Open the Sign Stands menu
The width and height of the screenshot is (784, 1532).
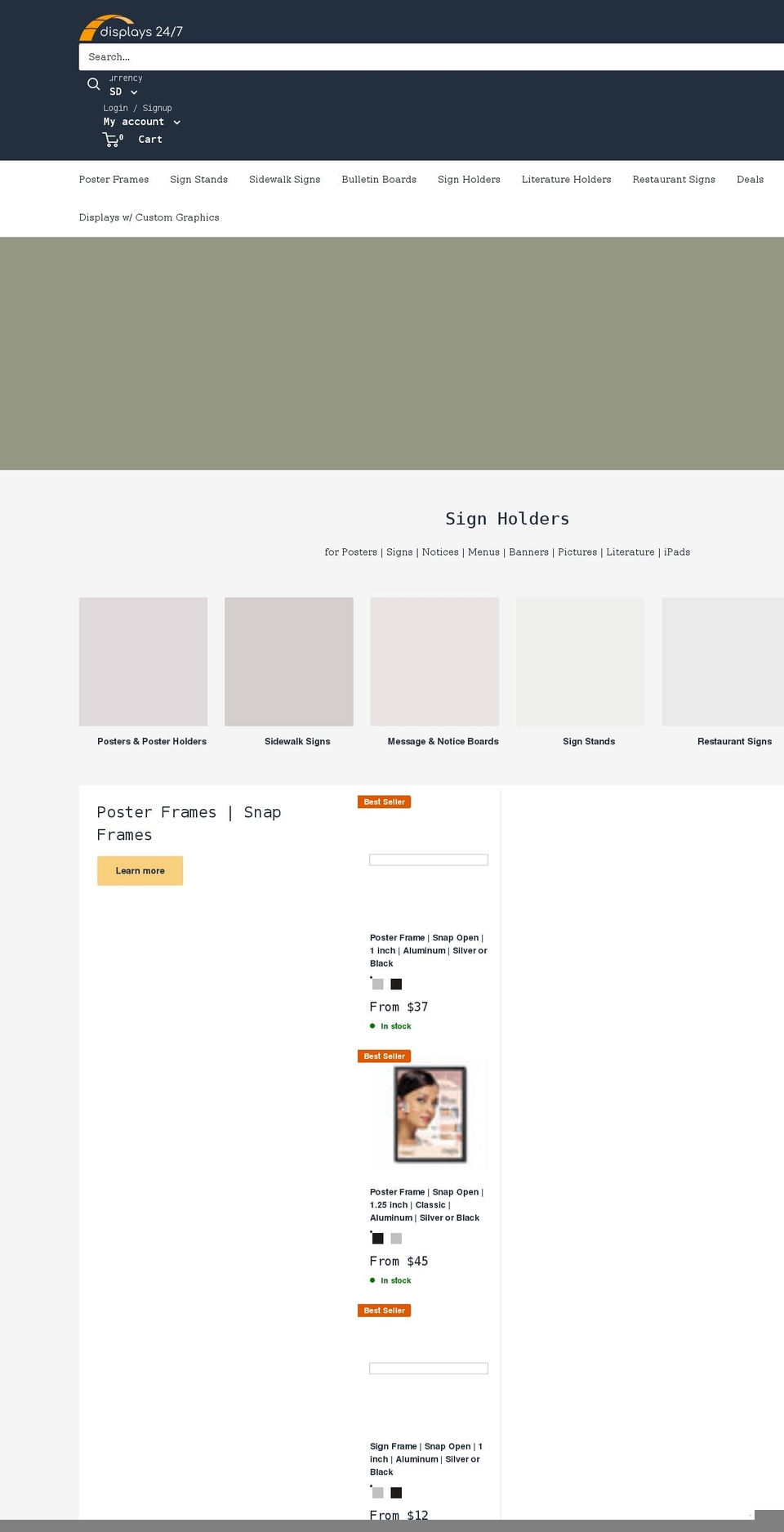coord(198,180)
